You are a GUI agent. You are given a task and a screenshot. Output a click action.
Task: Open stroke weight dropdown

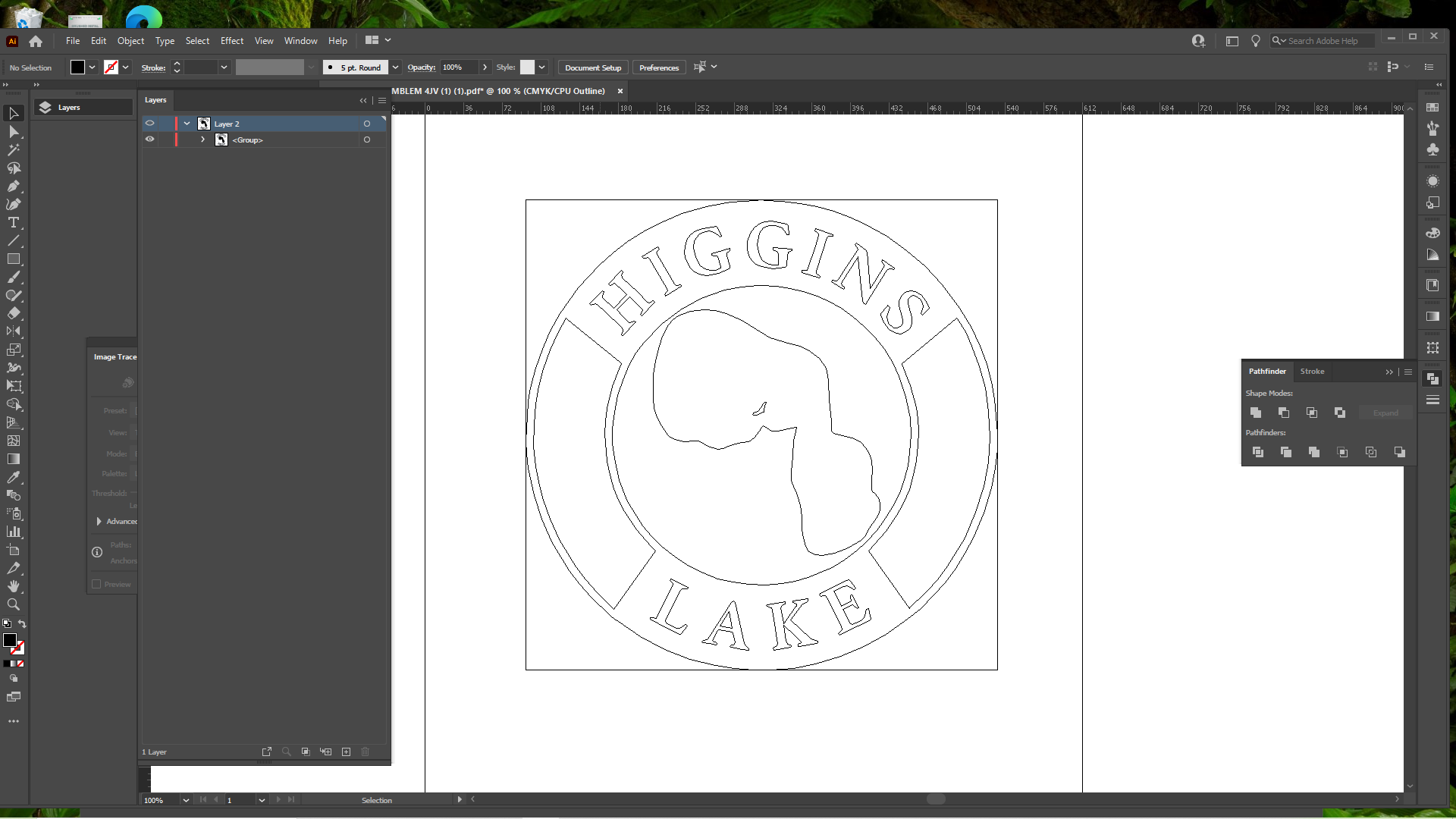tap(224, 67)
